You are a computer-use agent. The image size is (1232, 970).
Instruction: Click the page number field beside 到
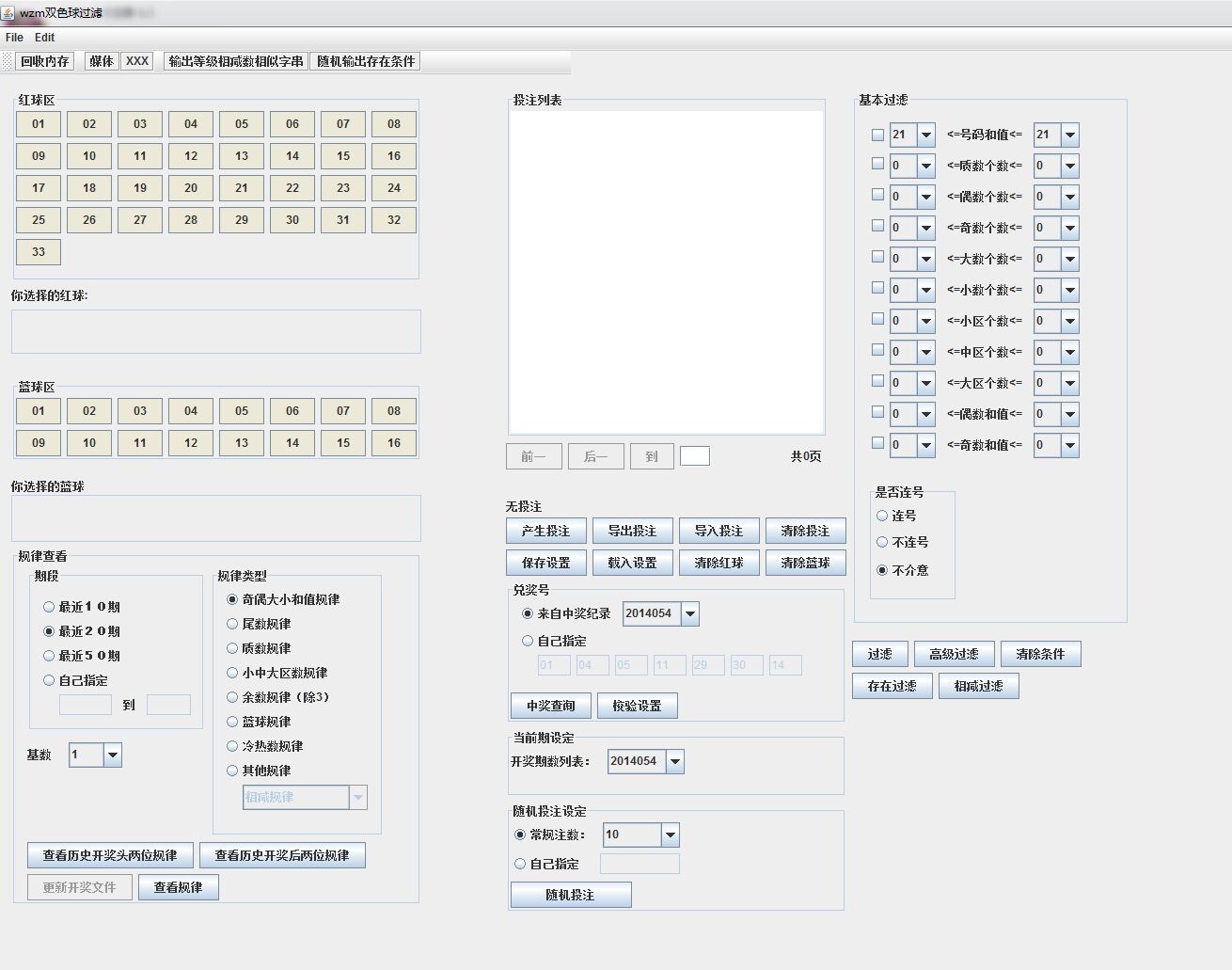[x=695, y=456]
